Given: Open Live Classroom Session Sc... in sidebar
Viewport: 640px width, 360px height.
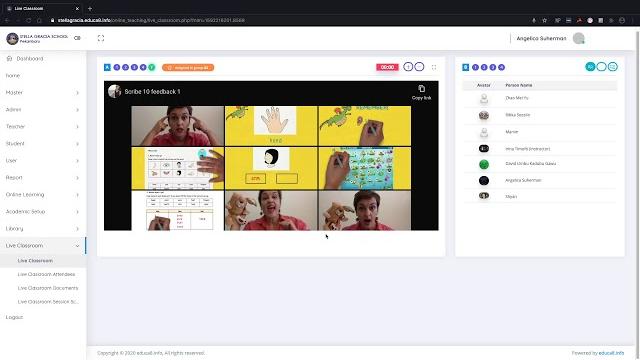Looking at the screenshot, I should (48, 302).
